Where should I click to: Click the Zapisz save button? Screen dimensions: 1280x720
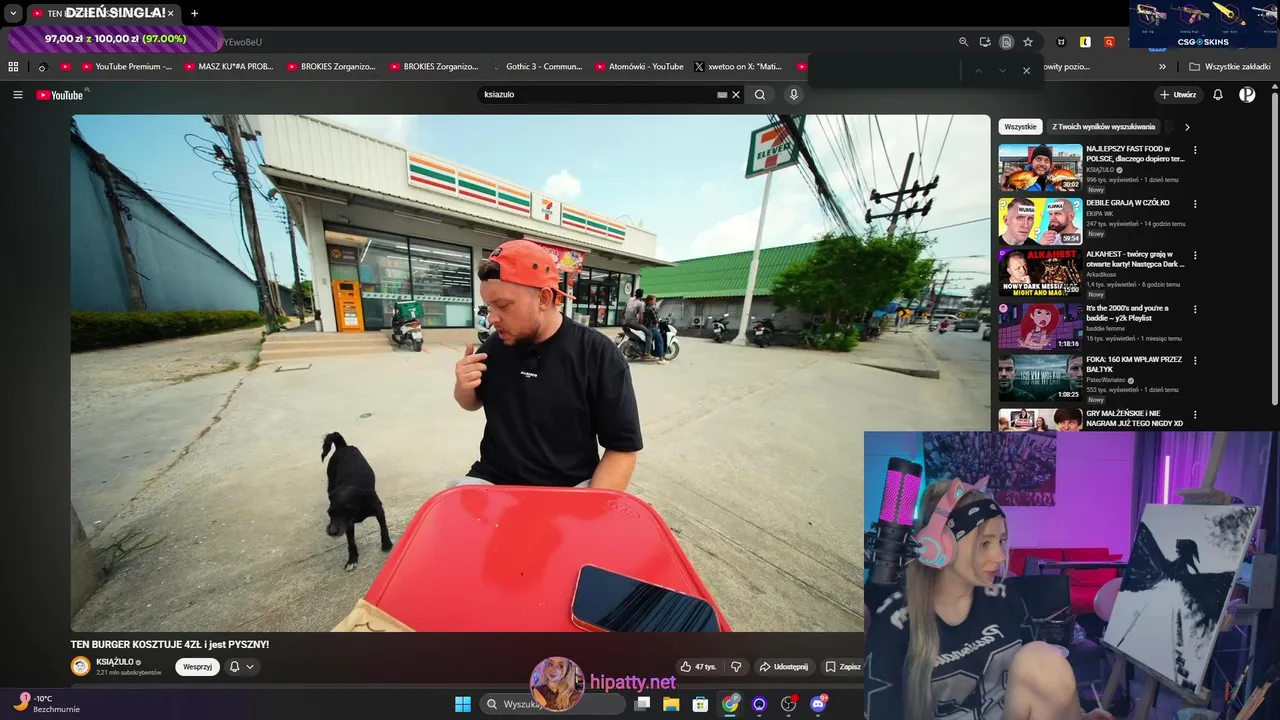point(843,667)
